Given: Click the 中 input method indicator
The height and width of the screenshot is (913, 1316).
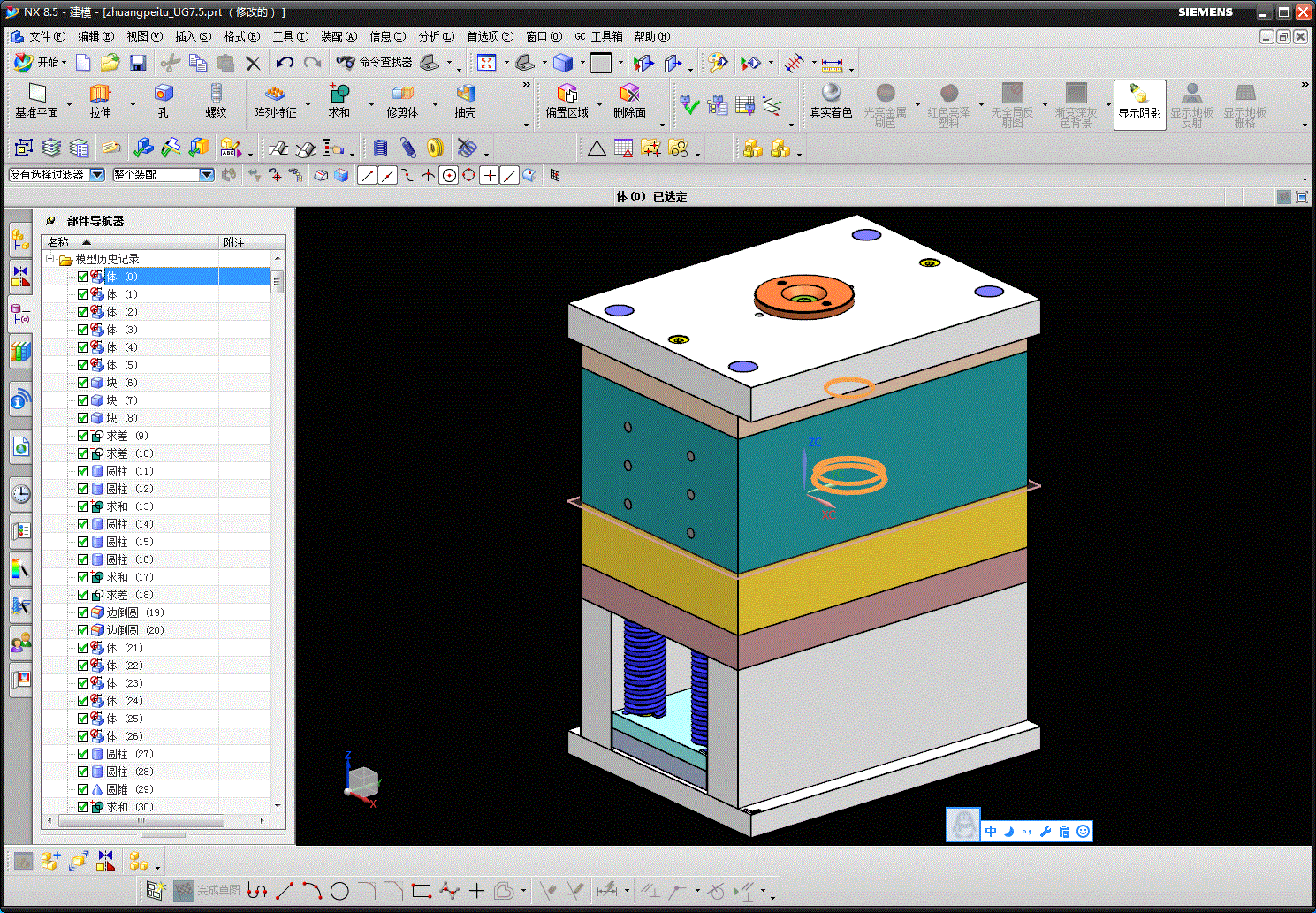Looking at the screenshot, I should click(991, 832).
